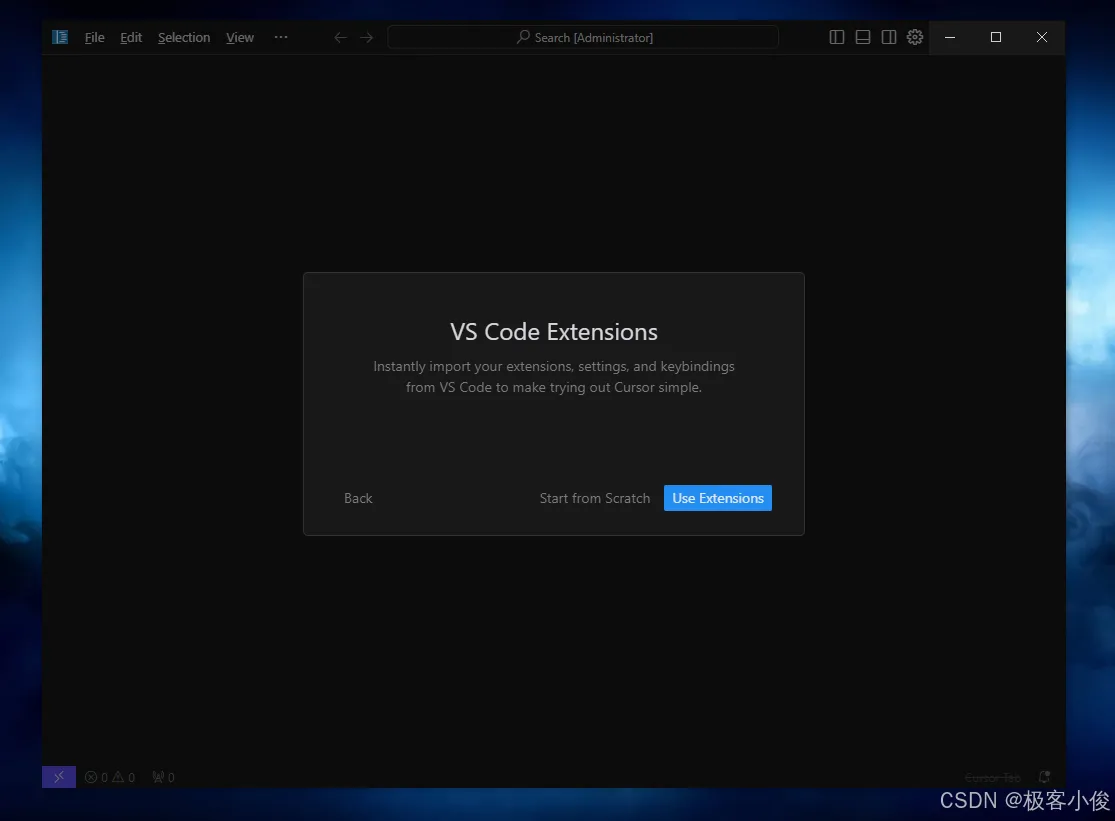Click the Cursor app logo icon
This screenshot has width=1115, height=821.
[60, 37]
